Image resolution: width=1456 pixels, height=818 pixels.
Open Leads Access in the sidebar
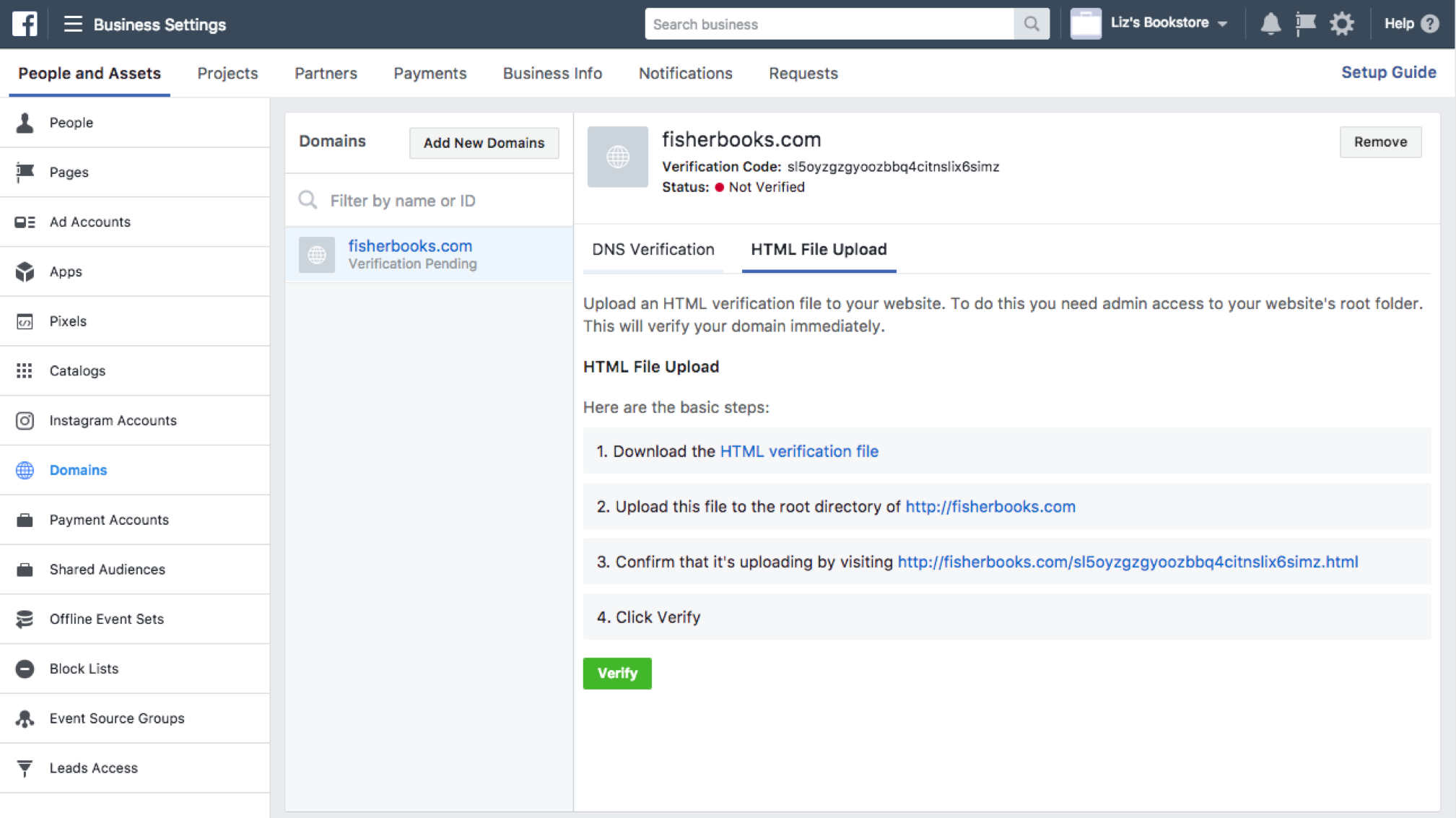(x=135, y=768)
